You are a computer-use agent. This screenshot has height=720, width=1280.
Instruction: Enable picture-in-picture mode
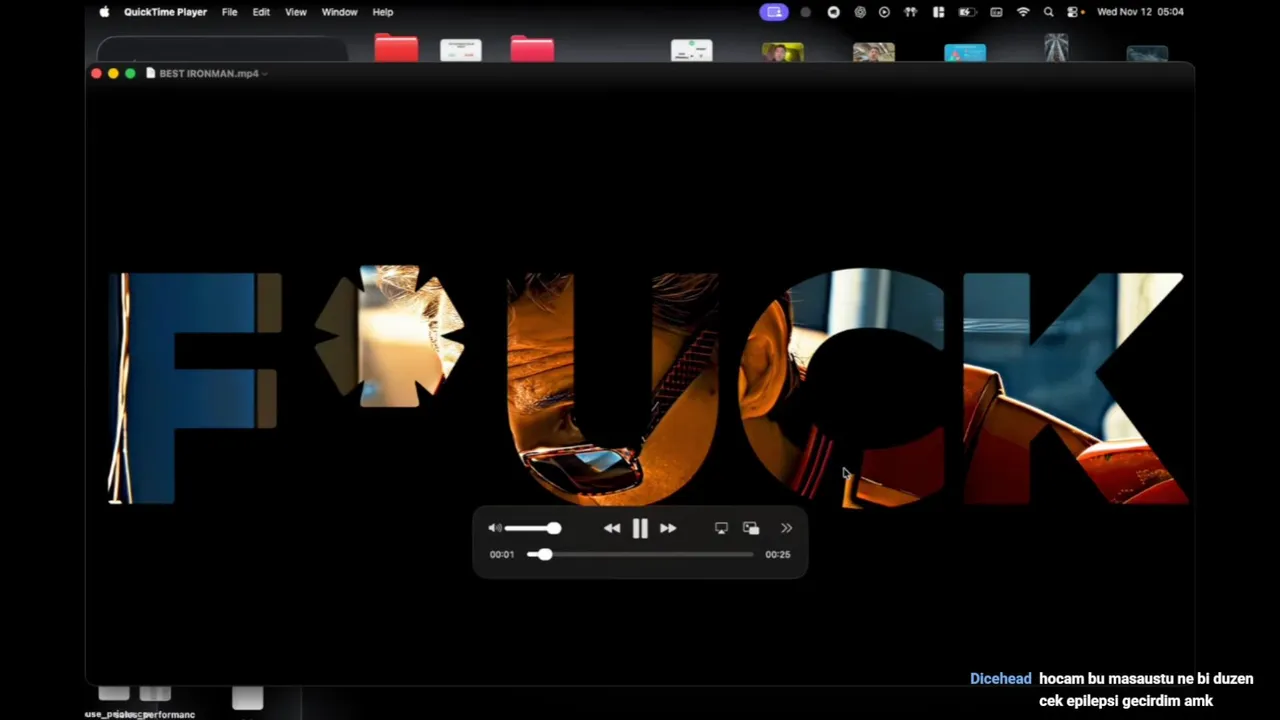pos(751,528)
